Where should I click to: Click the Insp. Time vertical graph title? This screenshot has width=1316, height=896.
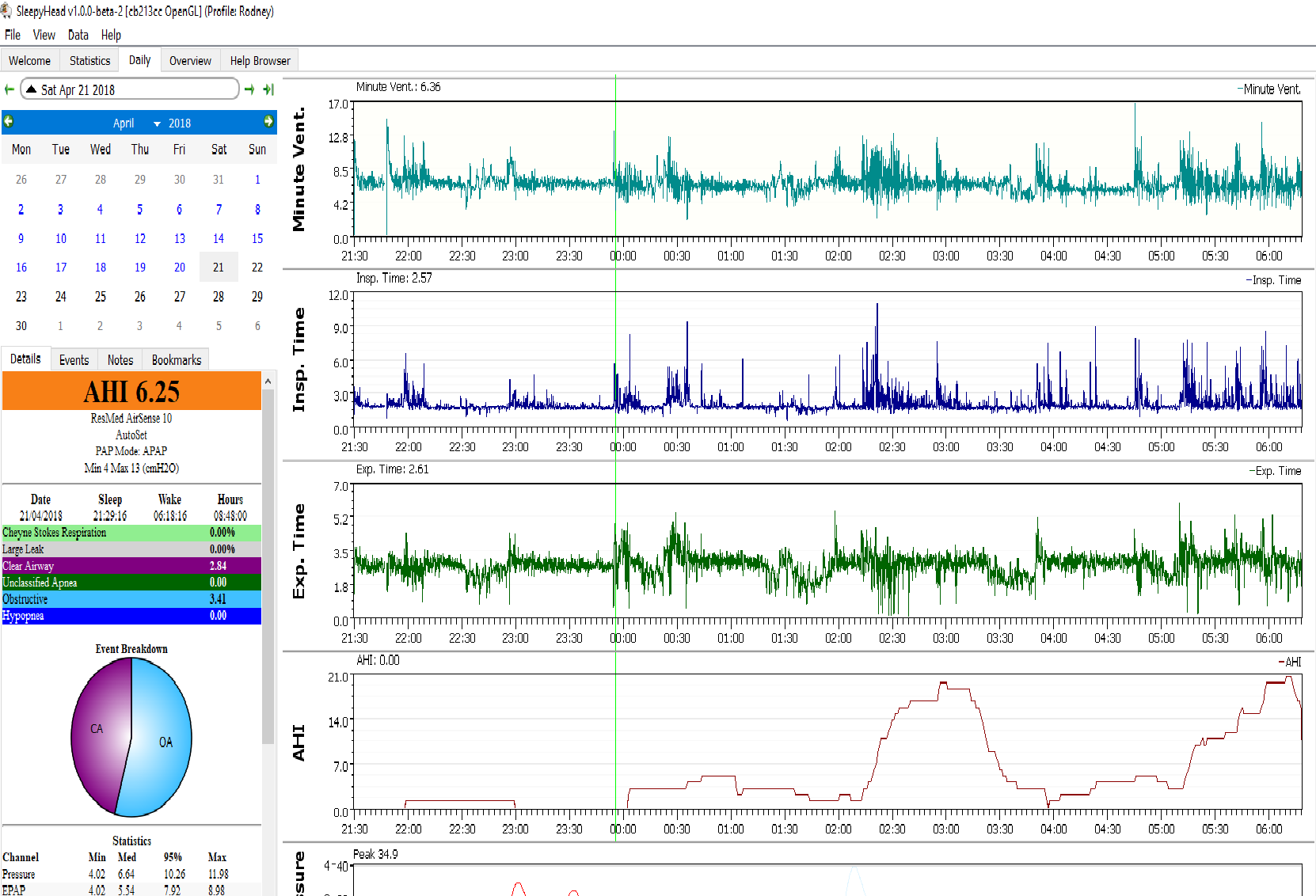click(299, 359)
